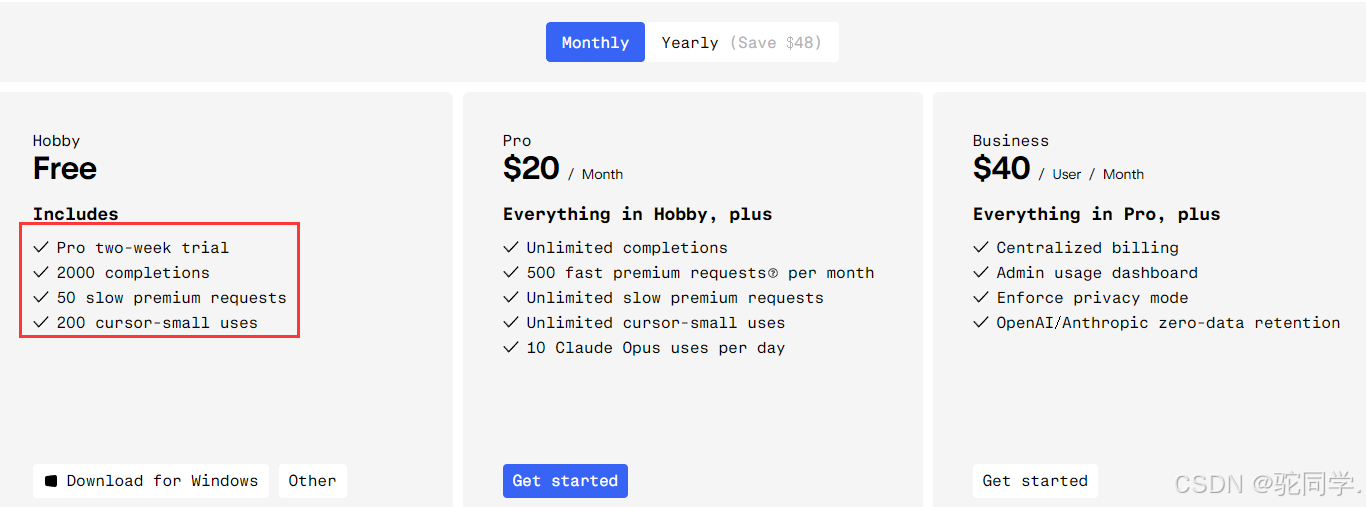
Task: Switch pricing to Monthly billing
Action: pos(595,42)
